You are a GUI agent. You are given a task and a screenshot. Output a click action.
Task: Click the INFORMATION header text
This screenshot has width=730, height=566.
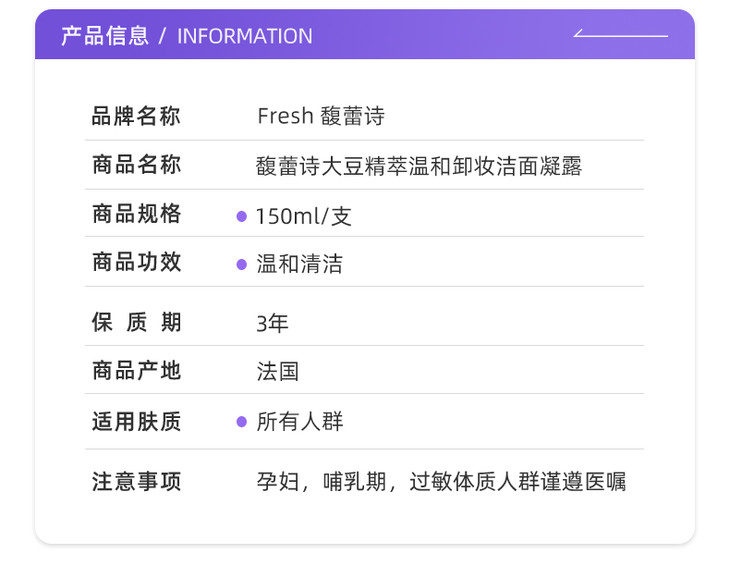pyautogui.click(x=244, y=36)
